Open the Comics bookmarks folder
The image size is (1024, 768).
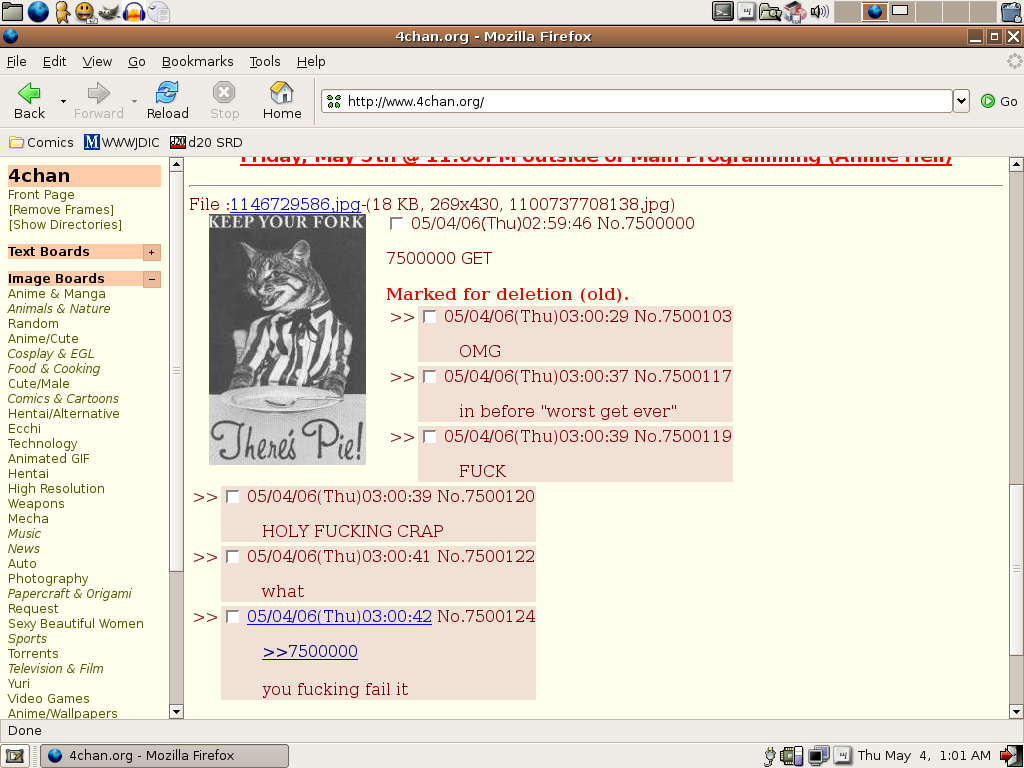[41, 142]
